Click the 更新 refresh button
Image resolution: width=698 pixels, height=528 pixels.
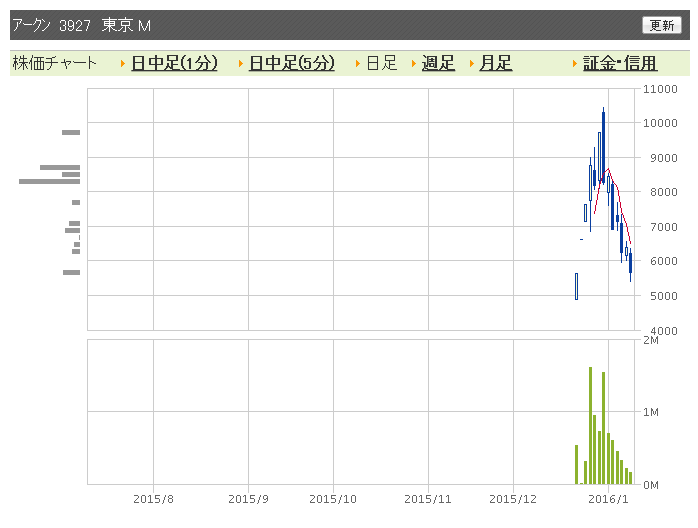coord(661,25)
